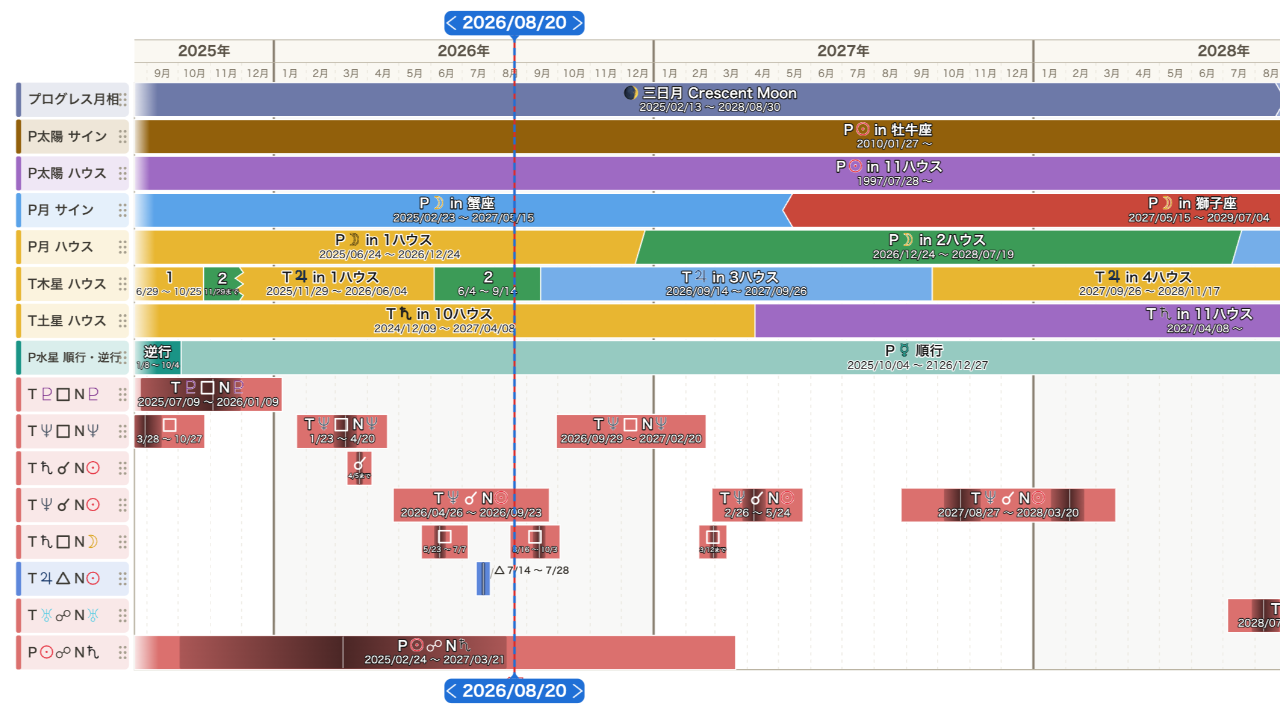Grab the drag handle of T♅☍N♅ row

pos(123,616)
